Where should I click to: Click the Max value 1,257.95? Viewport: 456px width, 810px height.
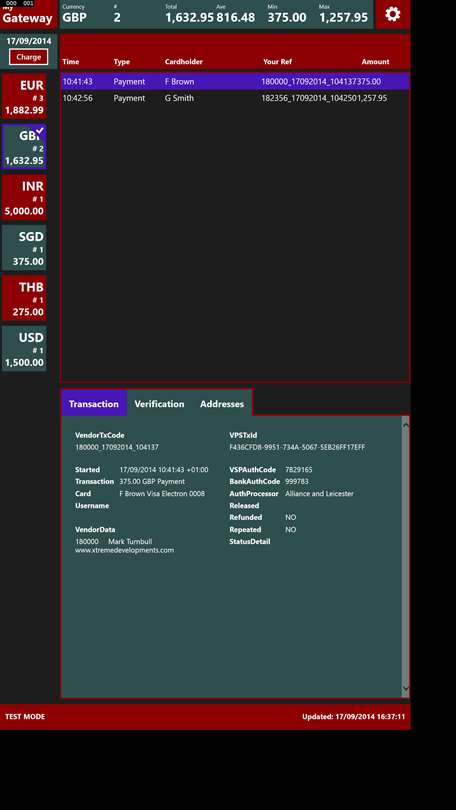click(x=343, y=17)
